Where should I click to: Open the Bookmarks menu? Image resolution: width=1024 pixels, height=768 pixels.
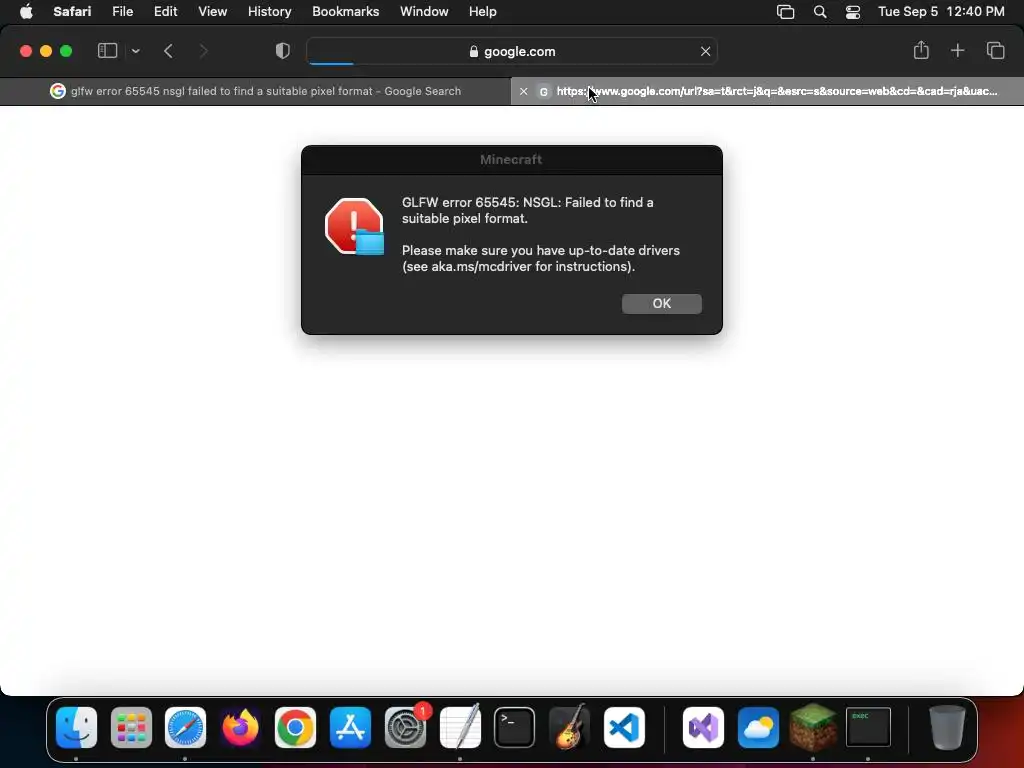pyautogui.click(x=345, y=12)
